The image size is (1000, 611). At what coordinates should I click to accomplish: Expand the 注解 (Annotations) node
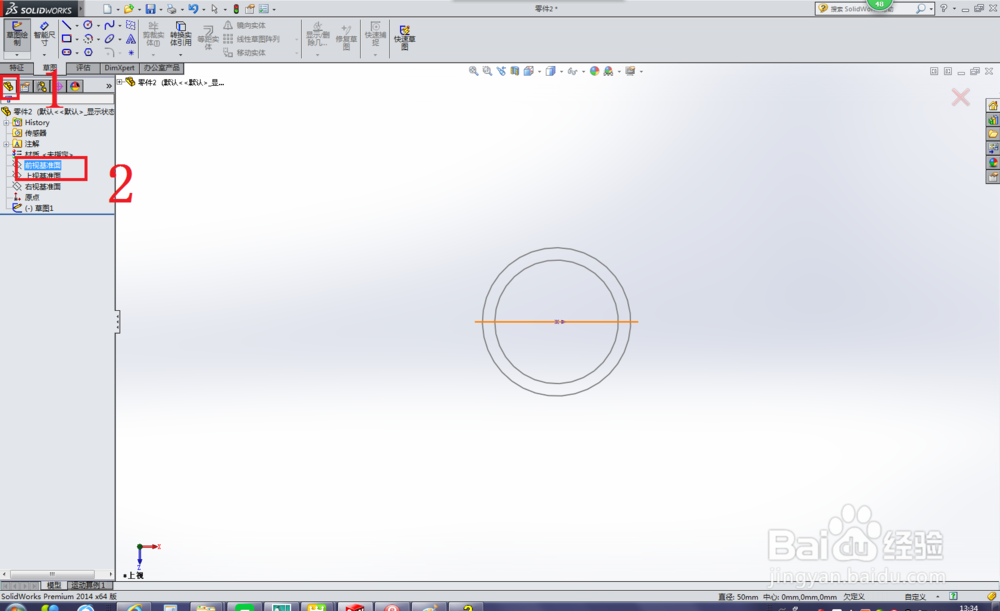pos(6,144)
